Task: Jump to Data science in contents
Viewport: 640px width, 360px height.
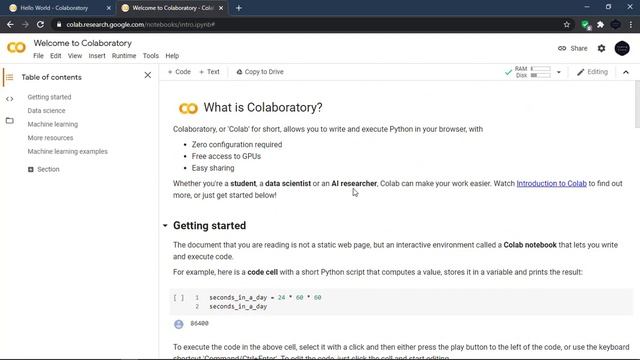Action: click(47, 111)
